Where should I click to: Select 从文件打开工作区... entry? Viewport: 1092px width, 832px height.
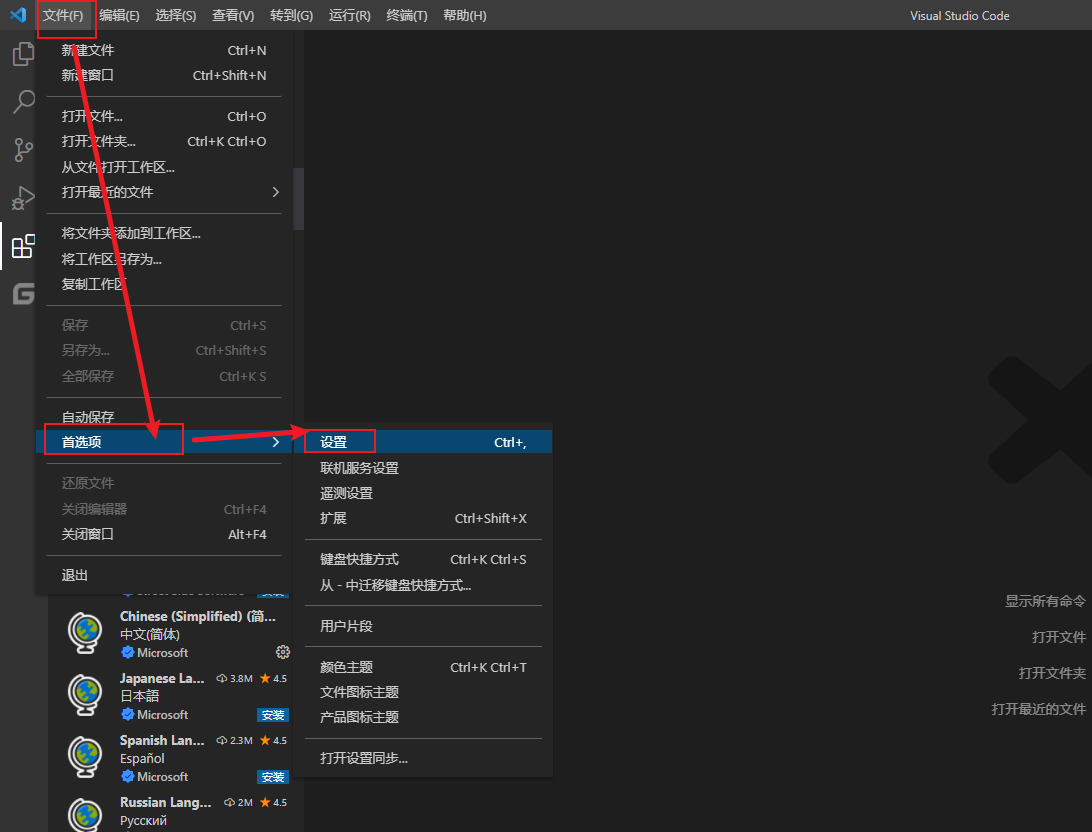click(164, 167)
